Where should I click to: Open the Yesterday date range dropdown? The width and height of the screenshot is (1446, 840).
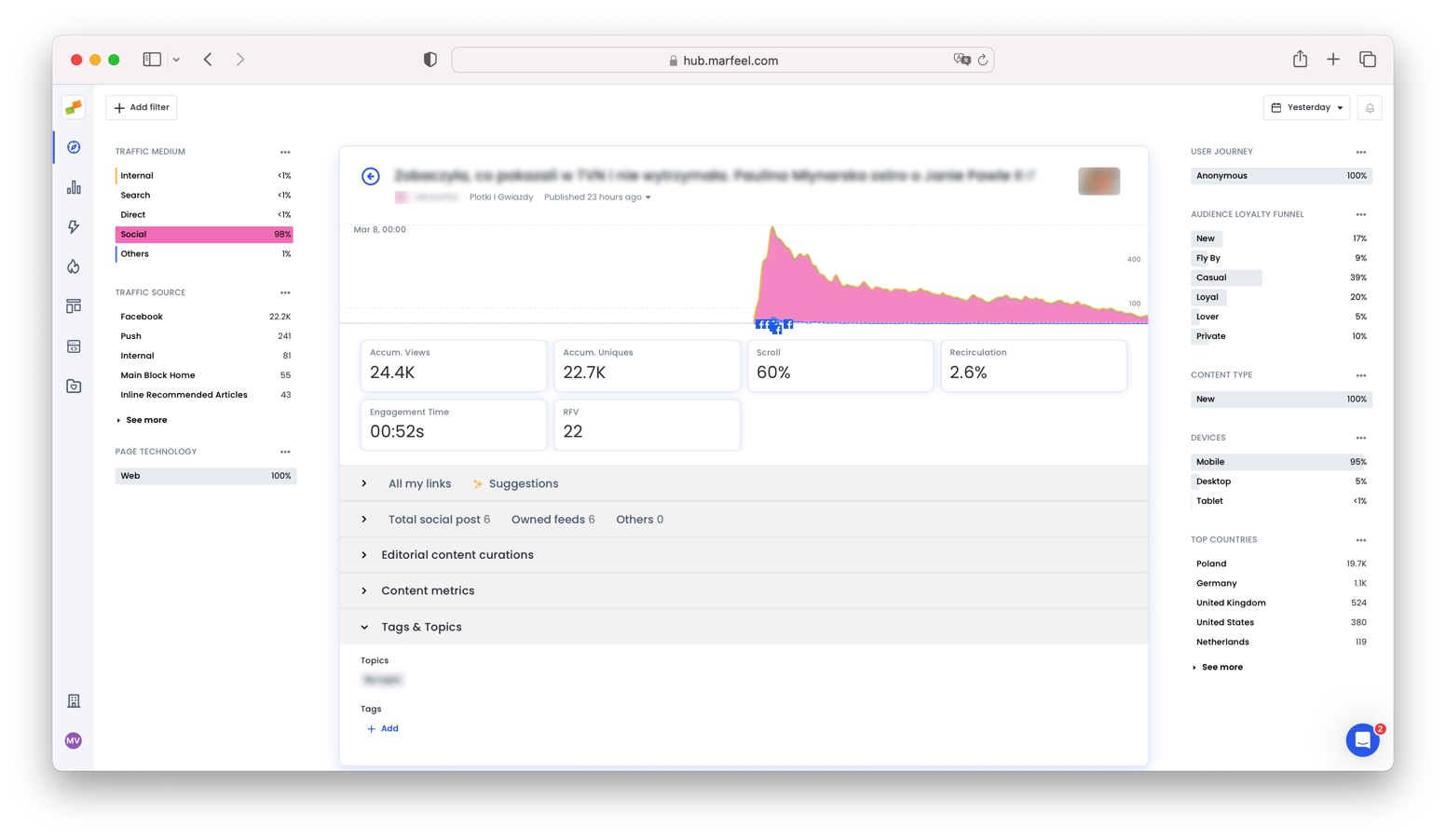pyautogui.click(x=1306, y=108)
